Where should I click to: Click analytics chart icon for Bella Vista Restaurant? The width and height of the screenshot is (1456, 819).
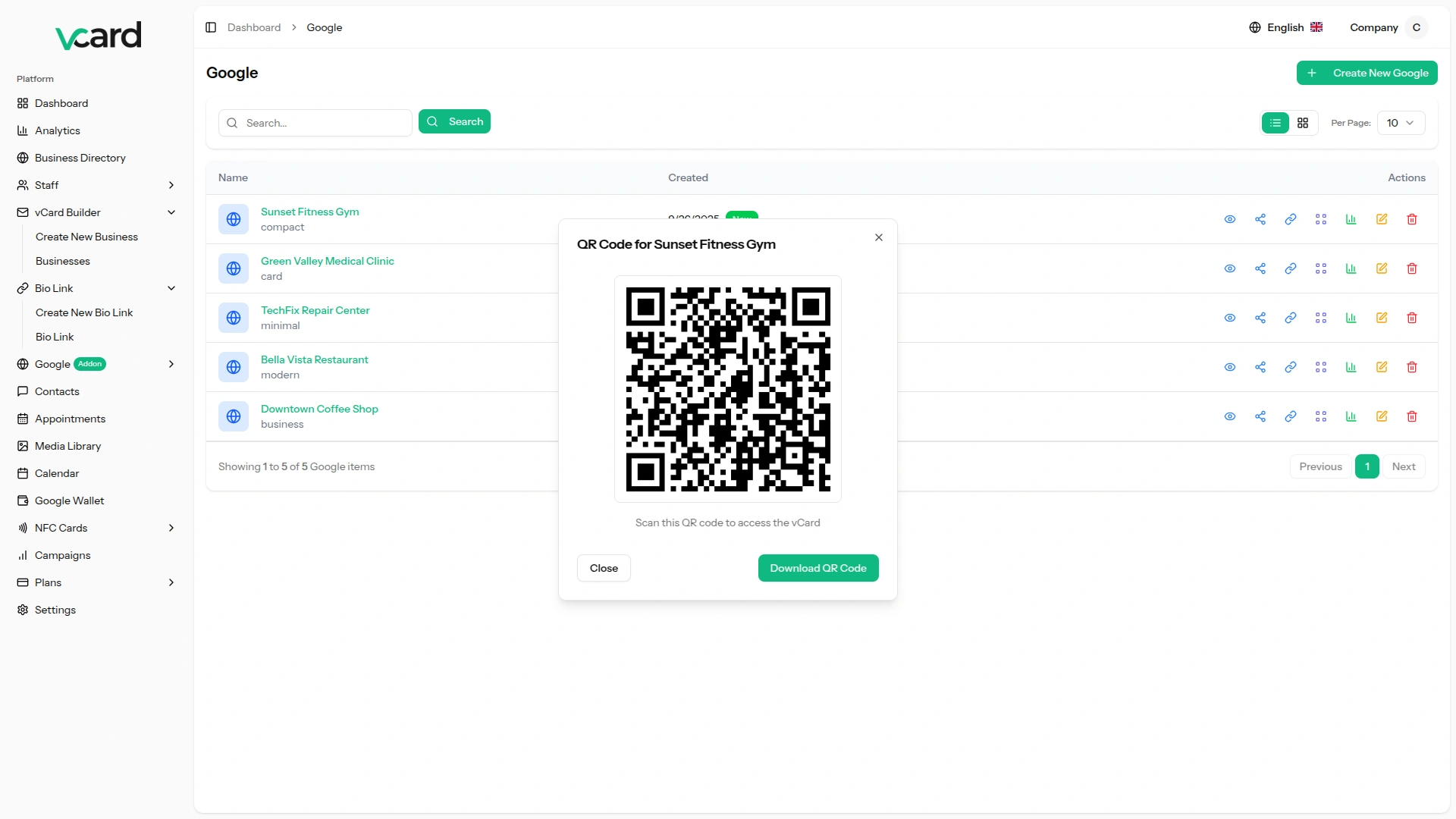(x=1351, y=367)
